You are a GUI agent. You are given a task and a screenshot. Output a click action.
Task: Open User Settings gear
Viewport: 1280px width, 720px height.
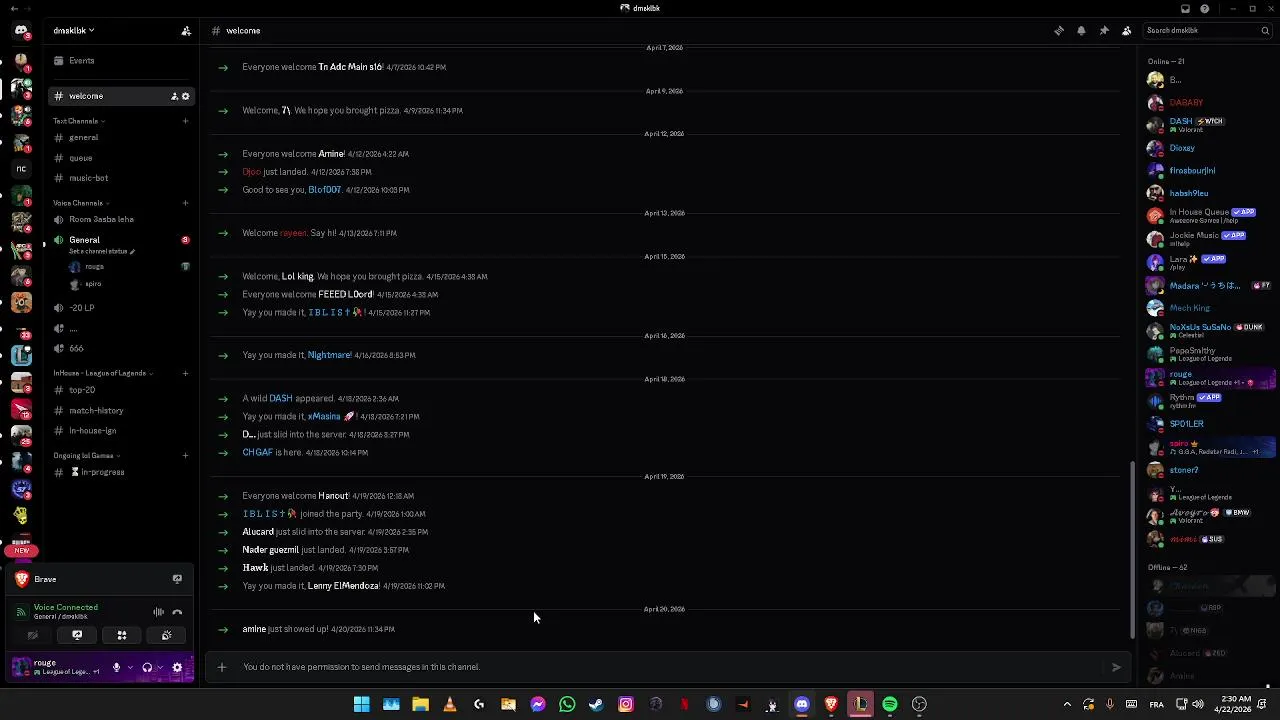click(x=178, y=667)
